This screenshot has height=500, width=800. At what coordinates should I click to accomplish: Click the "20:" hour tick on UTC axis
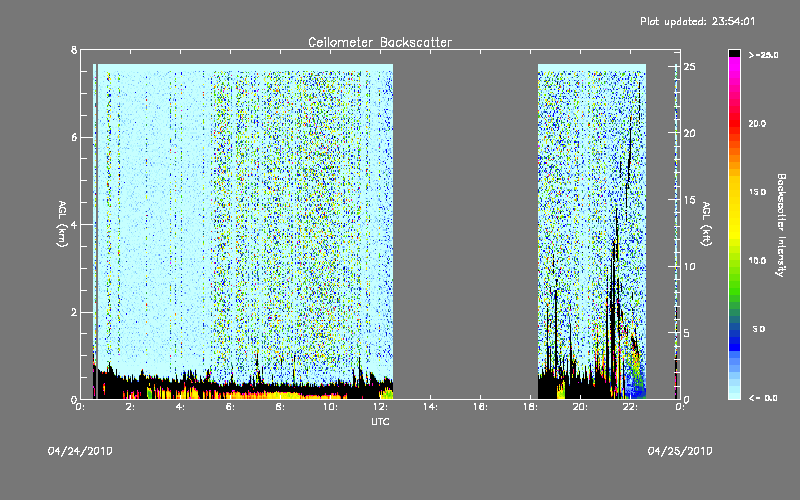580,407
